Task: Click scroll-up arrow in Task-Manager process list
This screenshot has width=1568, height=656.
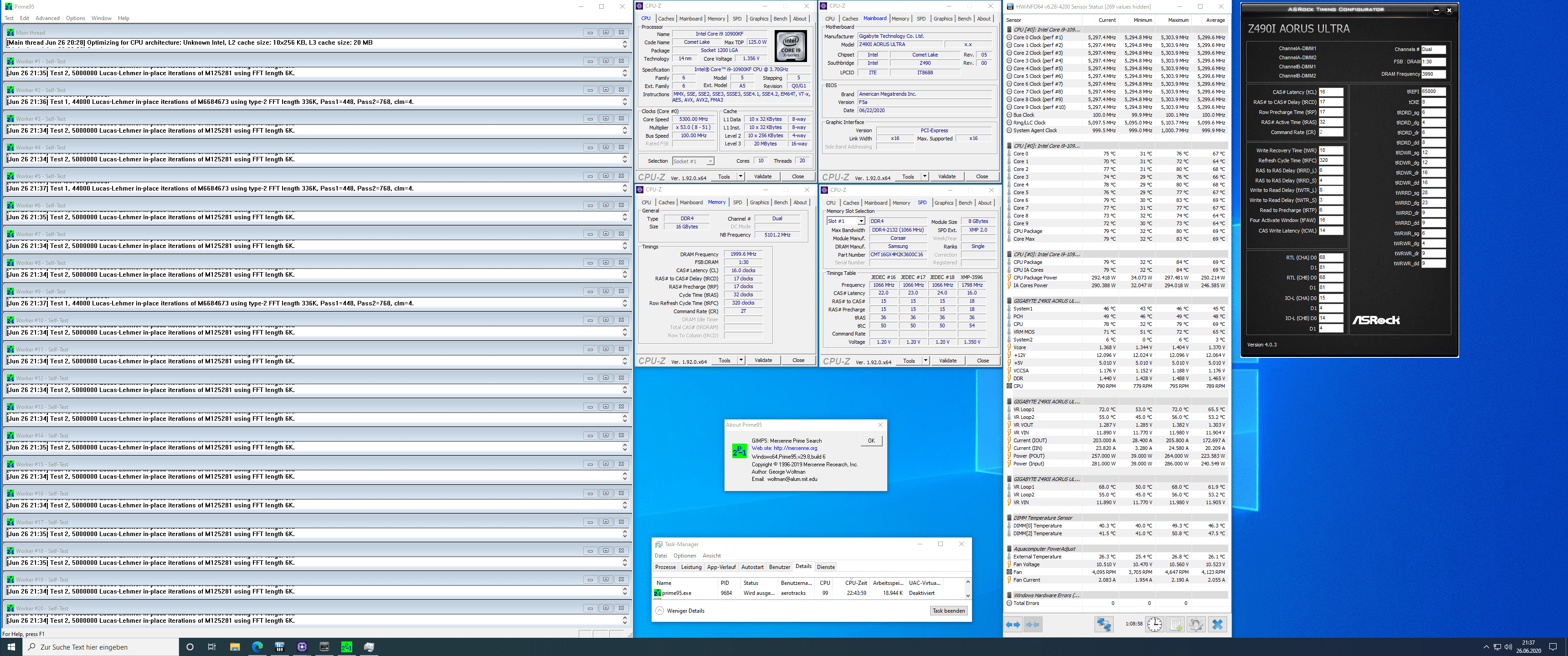Action: click(x=968, y=583)
